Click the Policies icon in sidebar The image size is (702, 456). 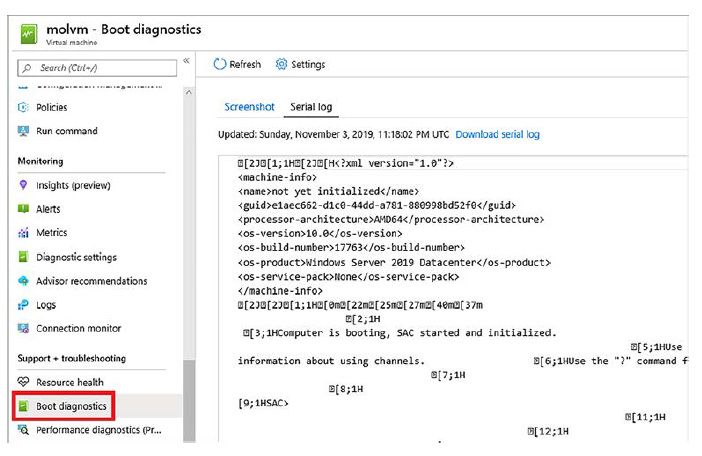click(x=25, y=107)
